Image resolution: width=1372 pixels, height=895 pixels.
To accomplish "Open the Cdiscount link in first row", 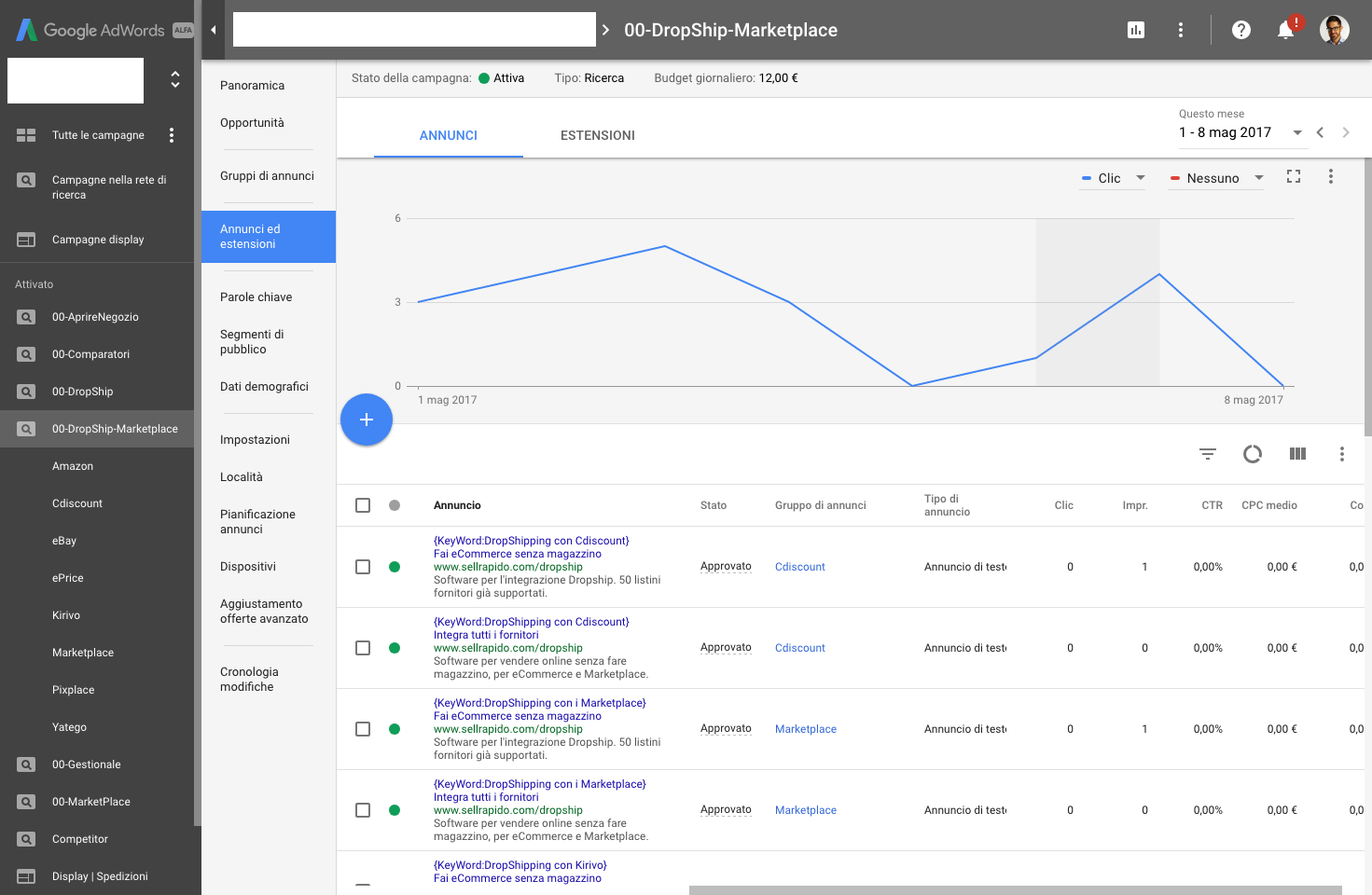I will (x=800, y=567).
